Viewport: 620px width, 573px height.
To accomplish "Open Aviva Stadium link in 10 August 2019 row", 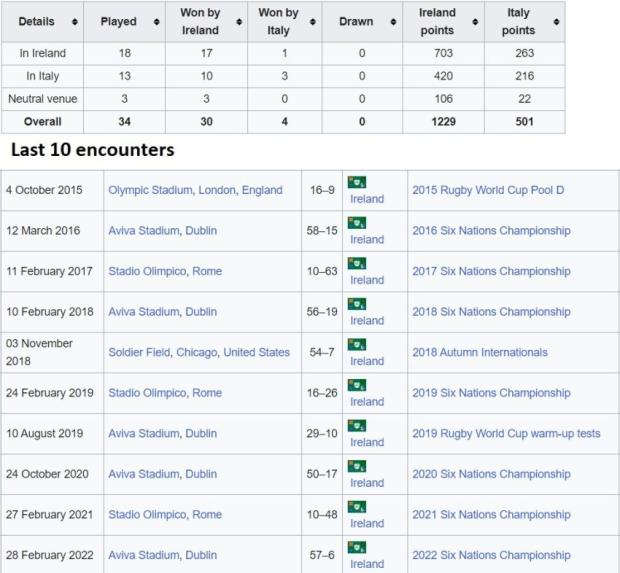I will coord(144,433).
